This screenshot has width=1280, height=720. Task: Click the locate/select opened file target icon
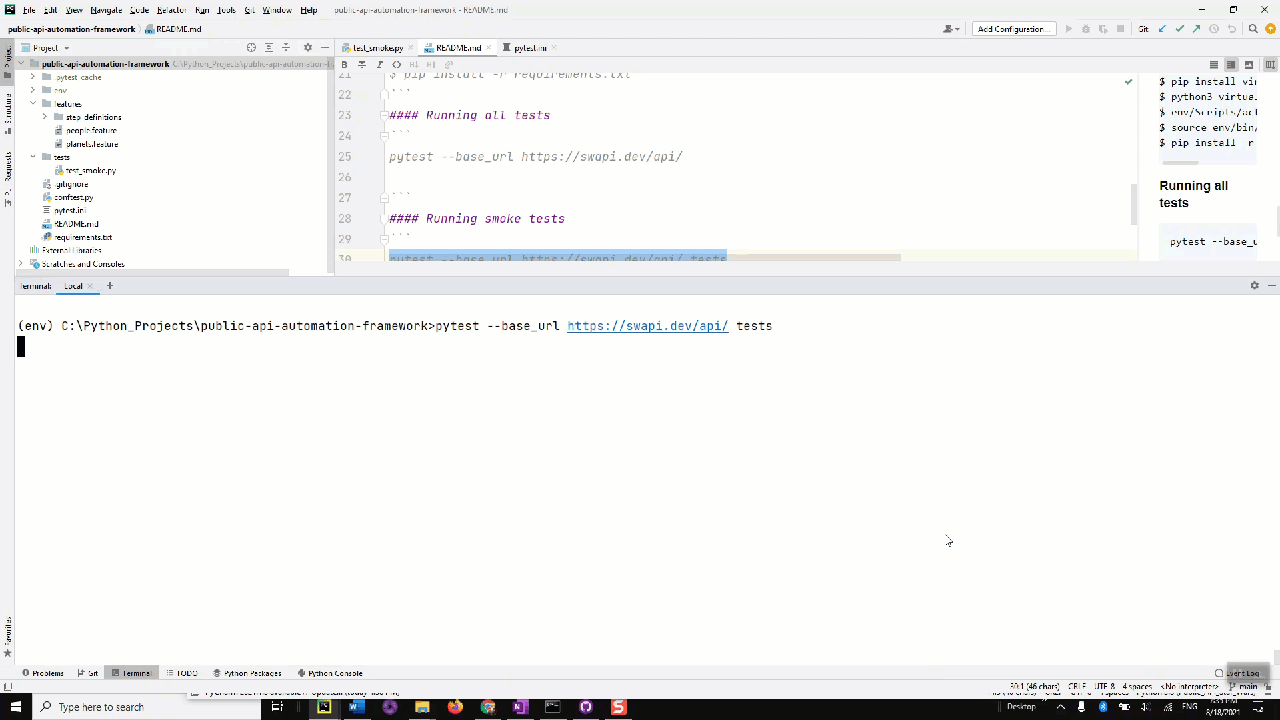[x=251, y=48]
